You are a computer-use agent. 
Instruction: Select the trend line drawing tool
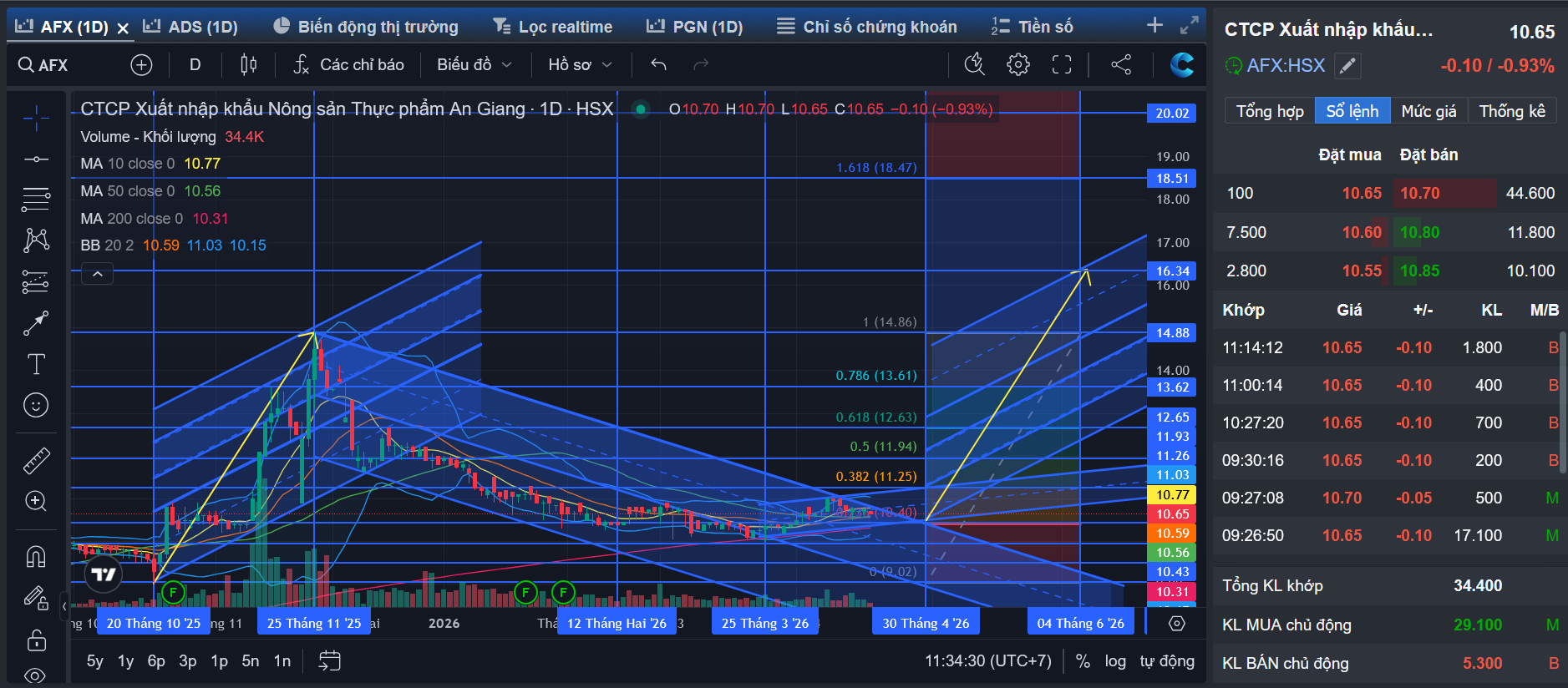tap(36, 159)
